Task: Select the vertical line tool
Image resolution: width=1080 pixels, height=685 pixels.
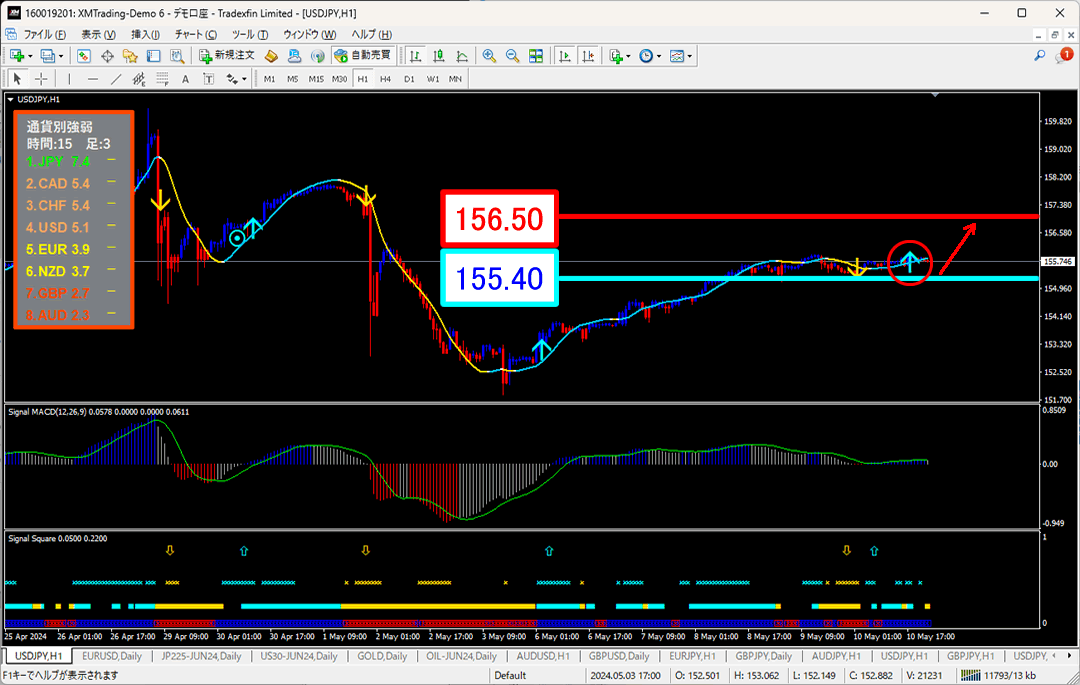Action: 69,79
